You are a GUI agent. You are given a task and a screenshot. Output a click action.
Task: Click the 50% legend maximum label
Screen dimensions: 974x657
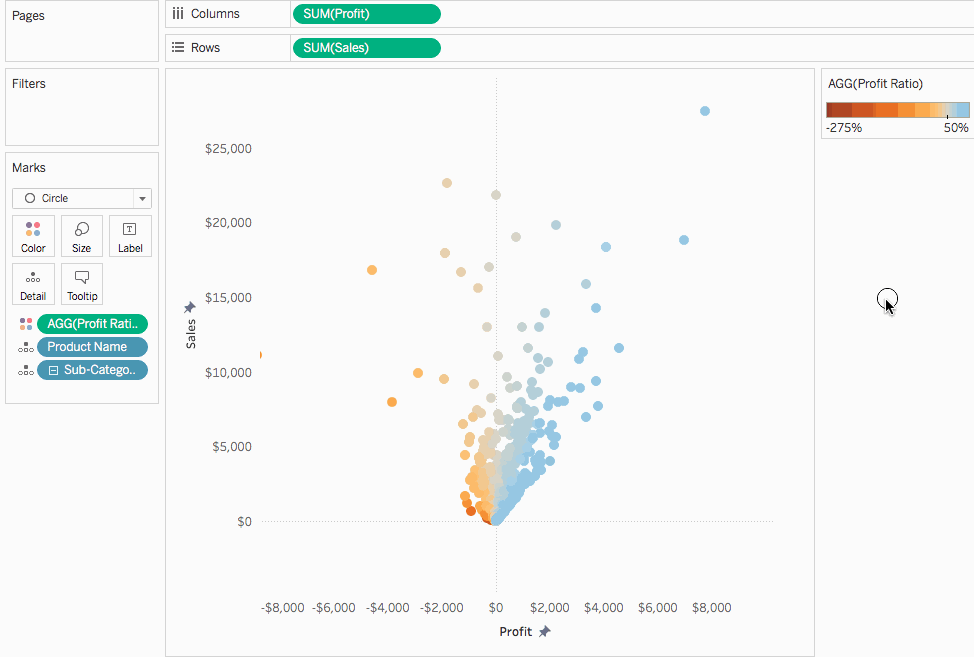coord(956,128)
